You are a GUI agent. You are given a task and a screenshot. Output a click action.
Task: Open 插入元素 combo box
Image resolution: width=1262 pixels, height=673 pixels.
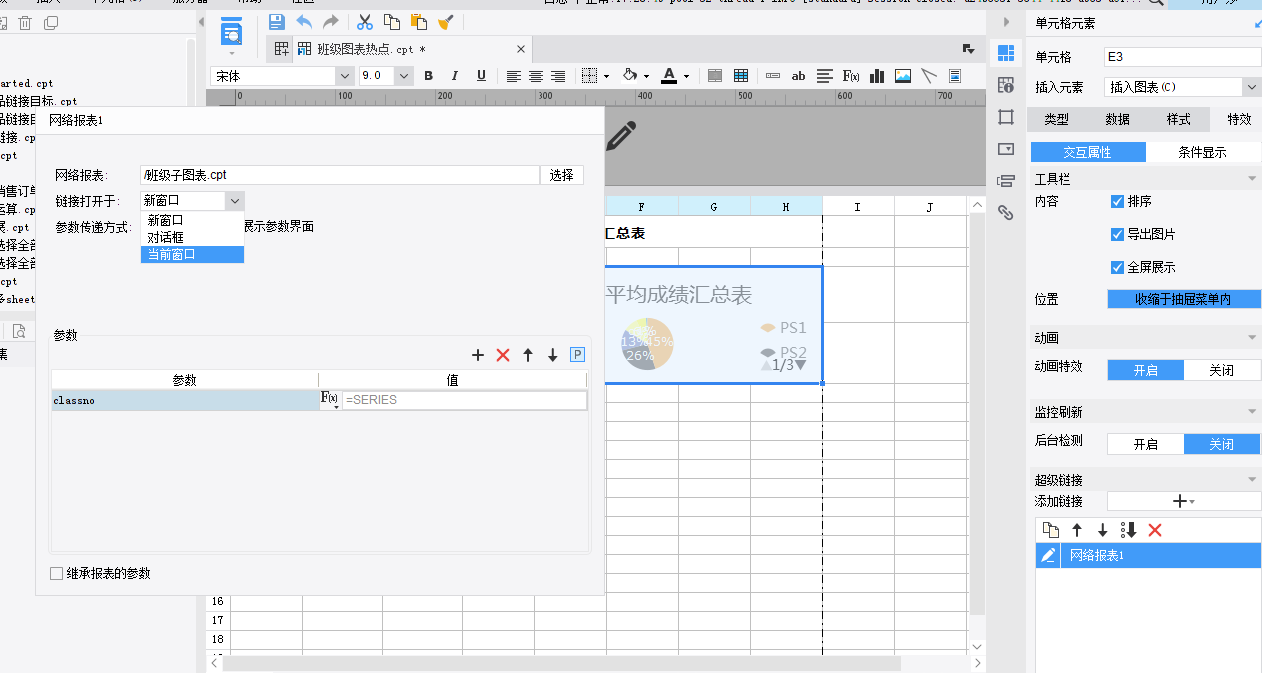(1183, 87)
